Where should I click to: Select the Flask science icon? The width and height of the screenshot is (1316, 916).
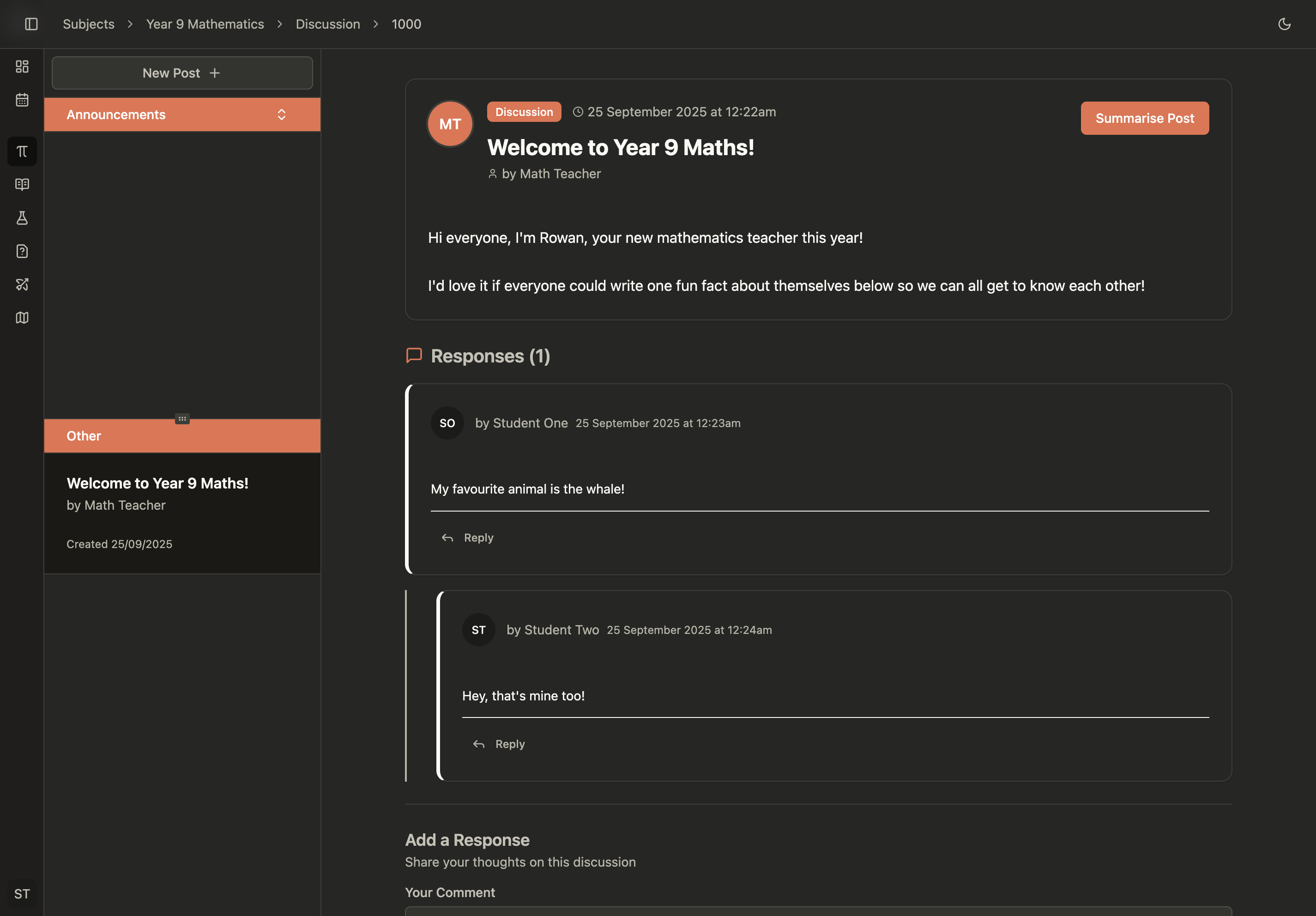[22, 218]
